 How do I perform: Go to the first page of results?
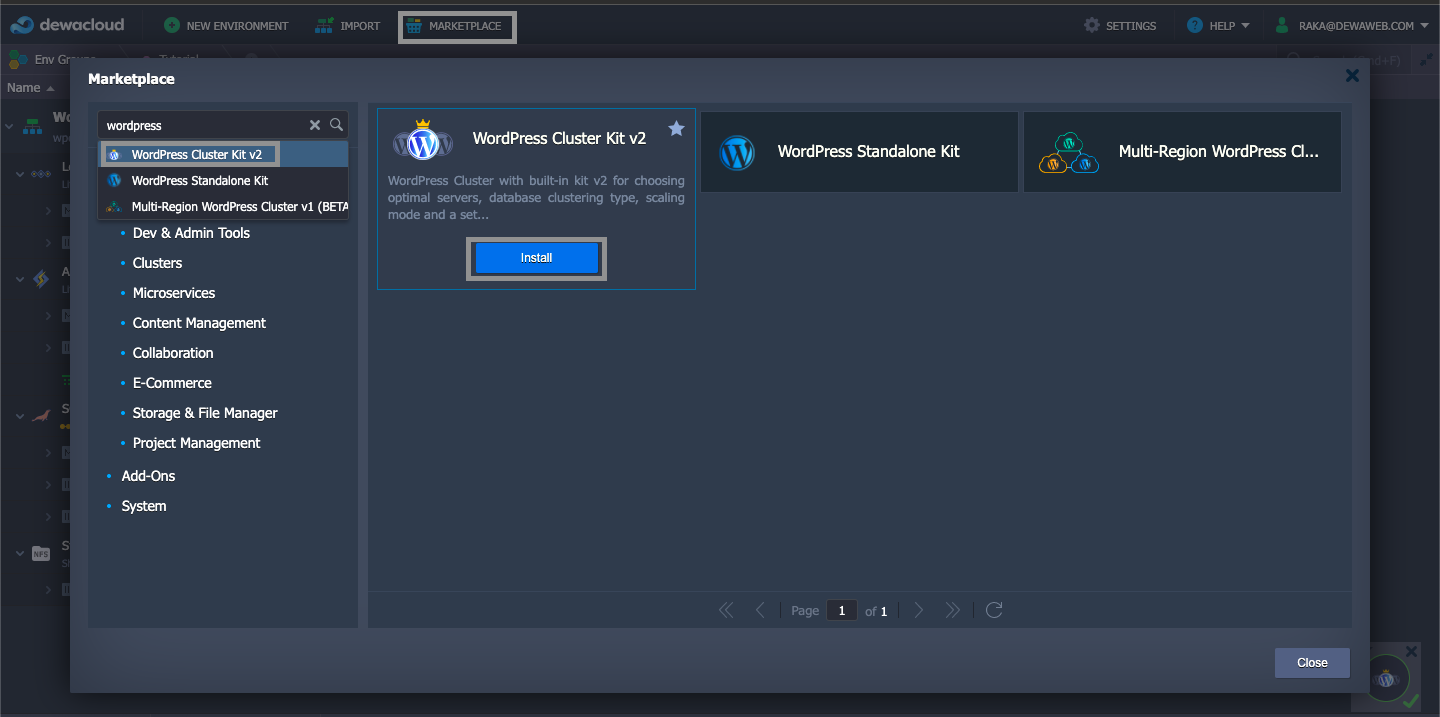[726, 610]
